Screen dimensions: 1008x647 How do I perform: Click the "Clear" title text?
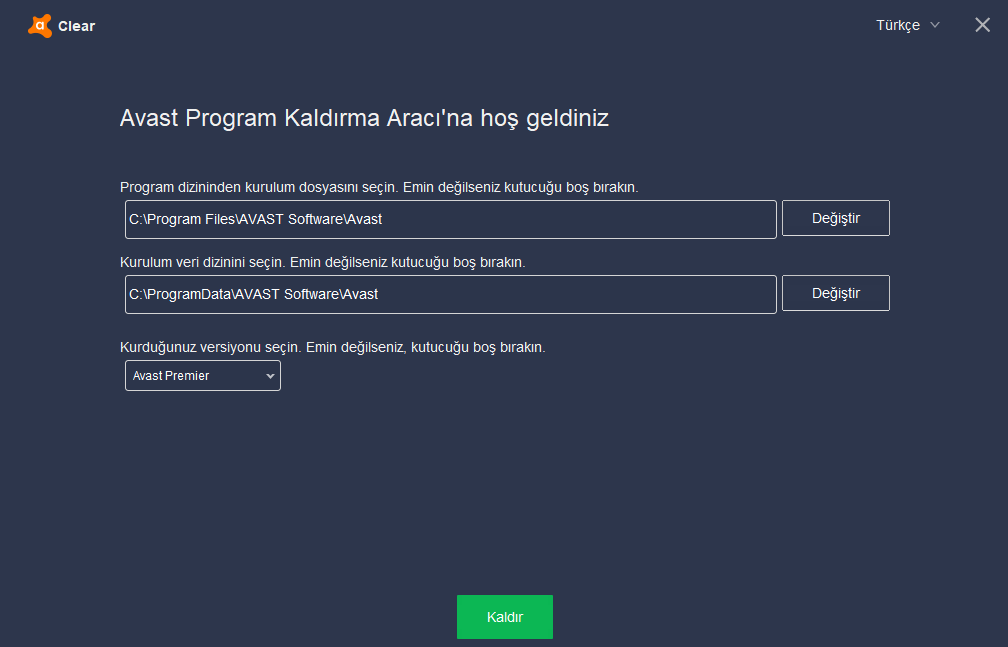(x=76, y=26)
